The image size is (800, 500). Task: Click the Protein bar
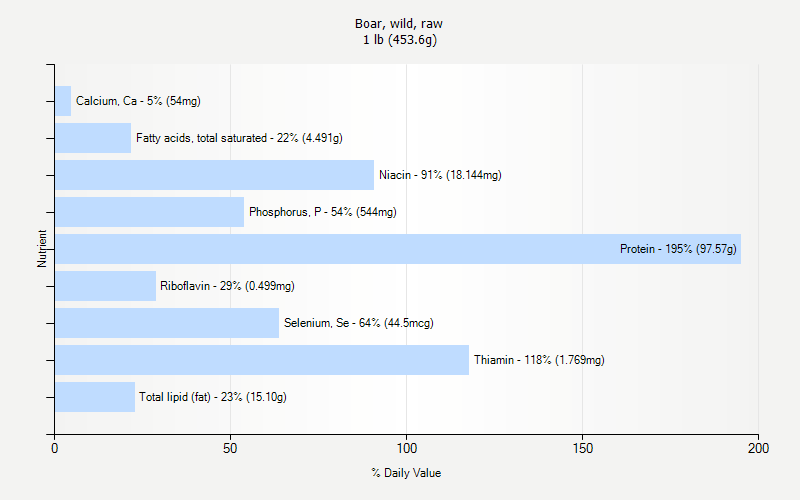(398, 249)
